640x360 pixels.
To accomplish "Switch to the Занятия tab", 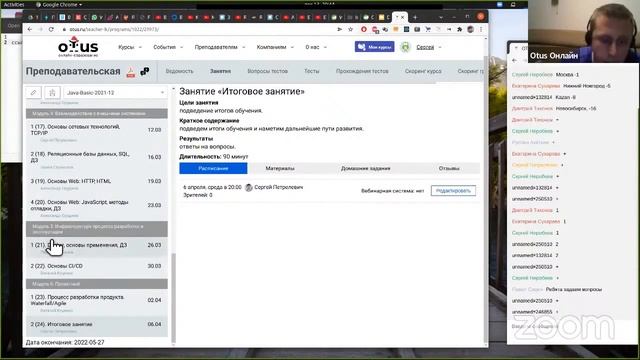I will click(x=220, y=71).
